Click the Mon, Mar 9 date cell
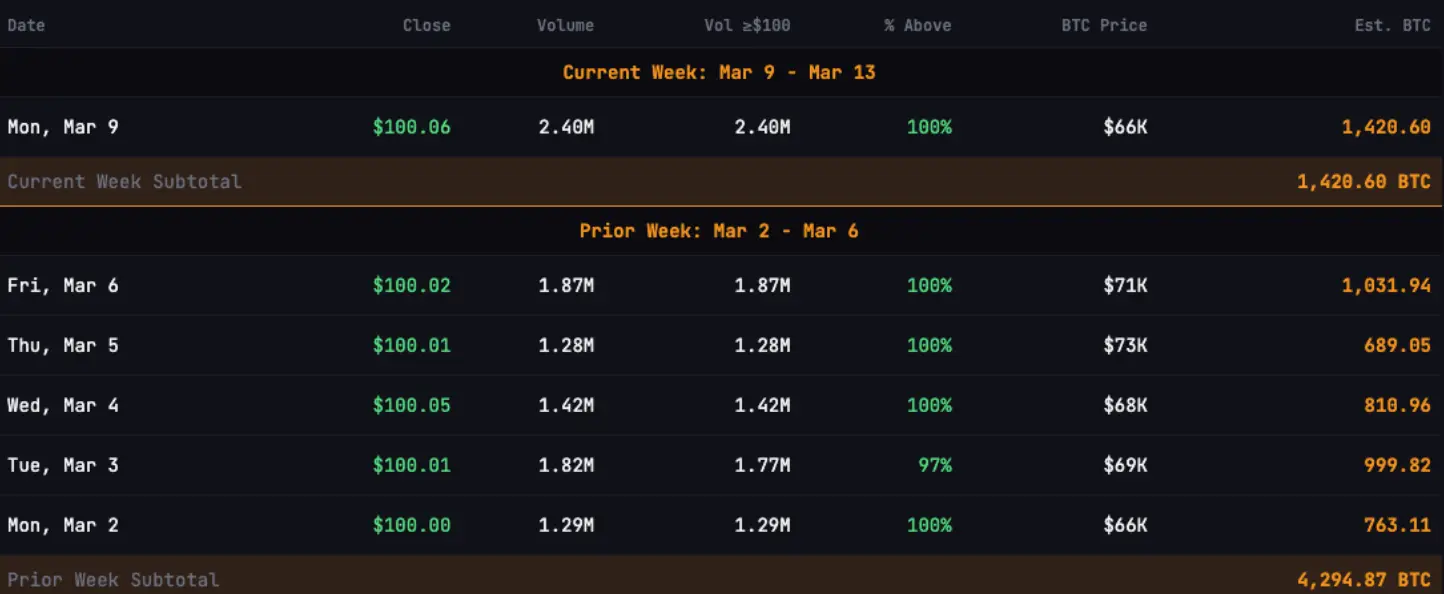The width and height of the screenshot is (1444, 594). [x=63, y=127]
